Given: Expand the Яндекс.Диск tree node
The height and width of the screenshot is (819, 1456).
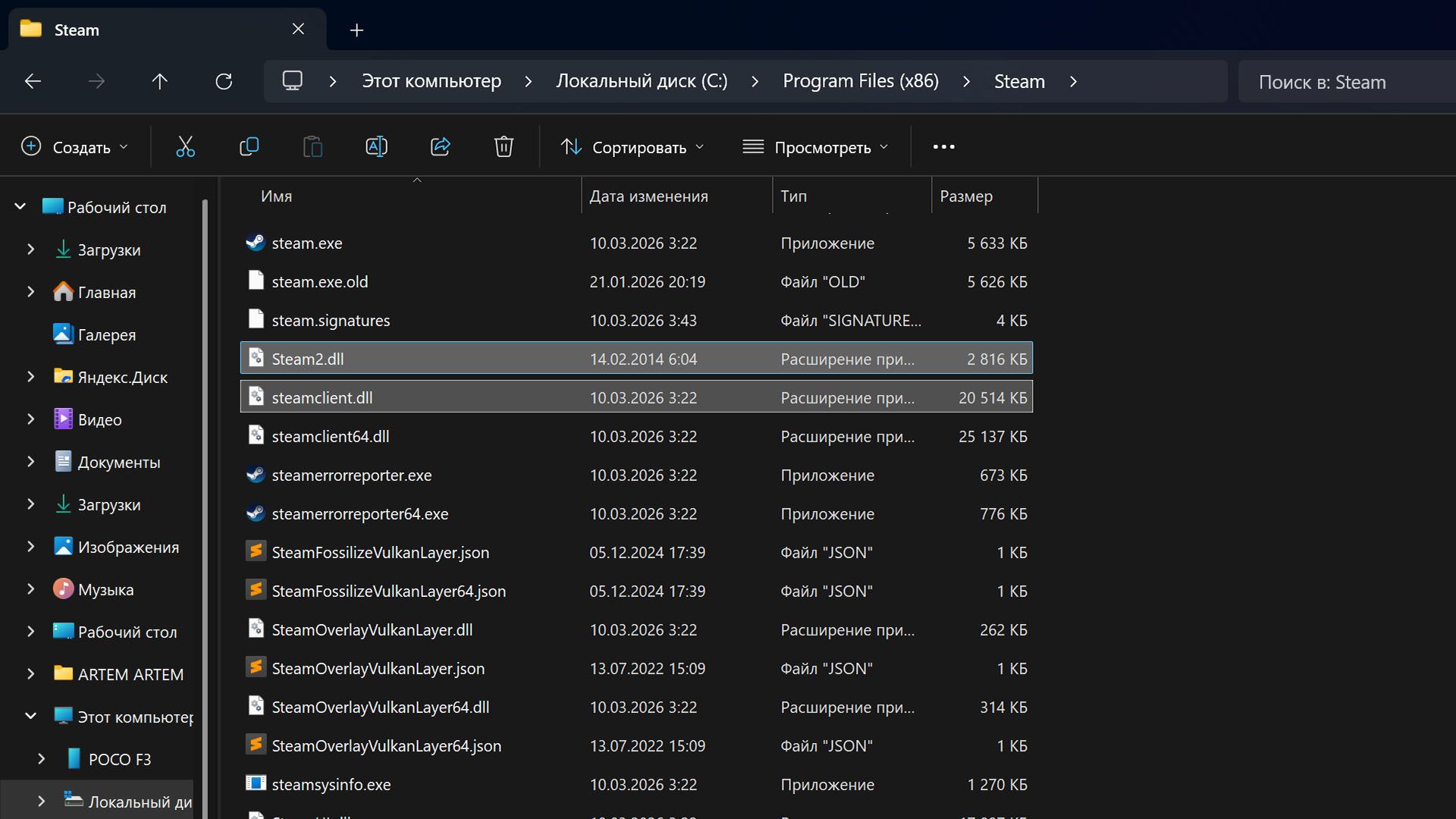Looking at the screenshot, I should tap(30, 377).
